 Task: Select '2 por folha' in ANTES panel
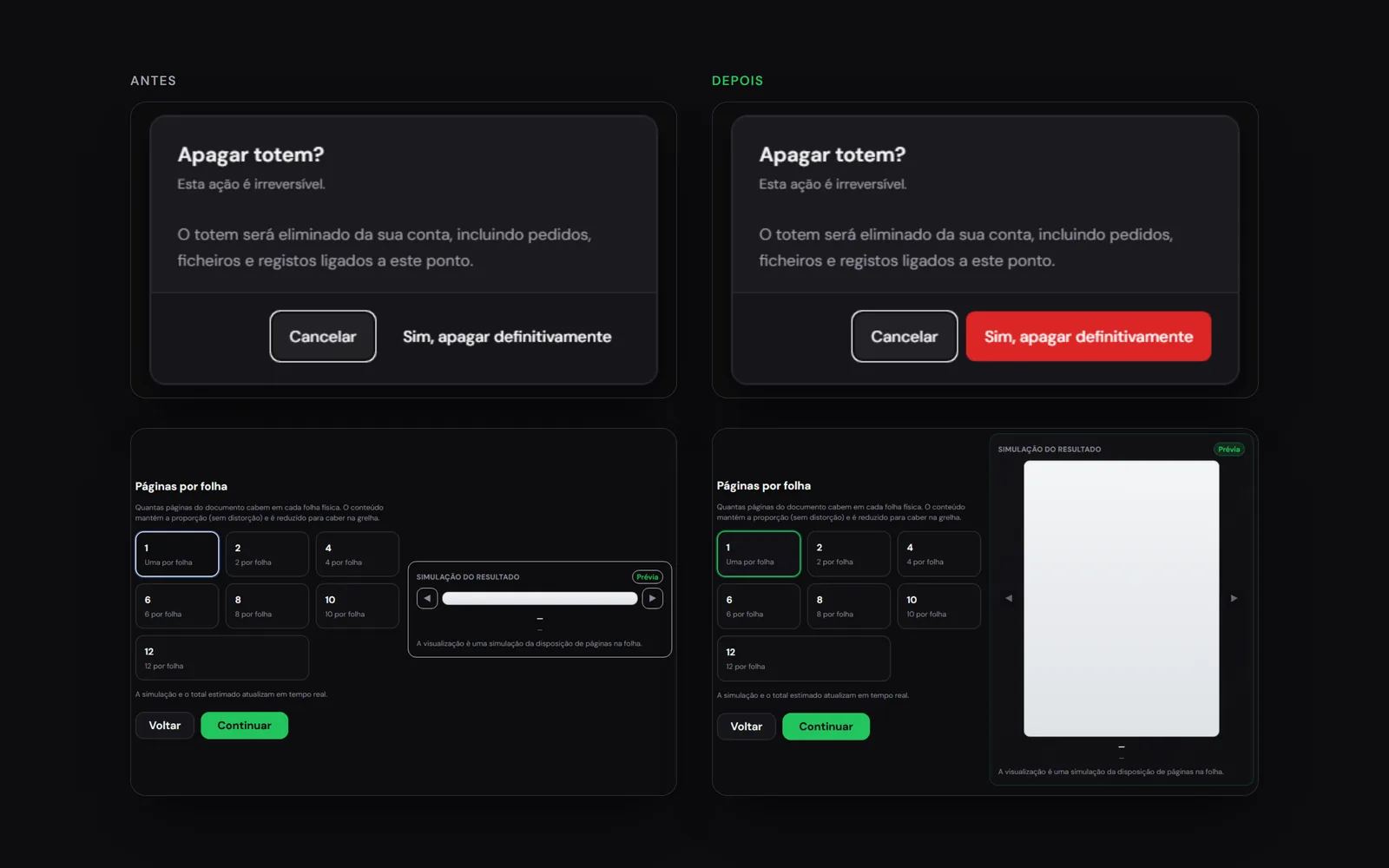coord(267,554)
